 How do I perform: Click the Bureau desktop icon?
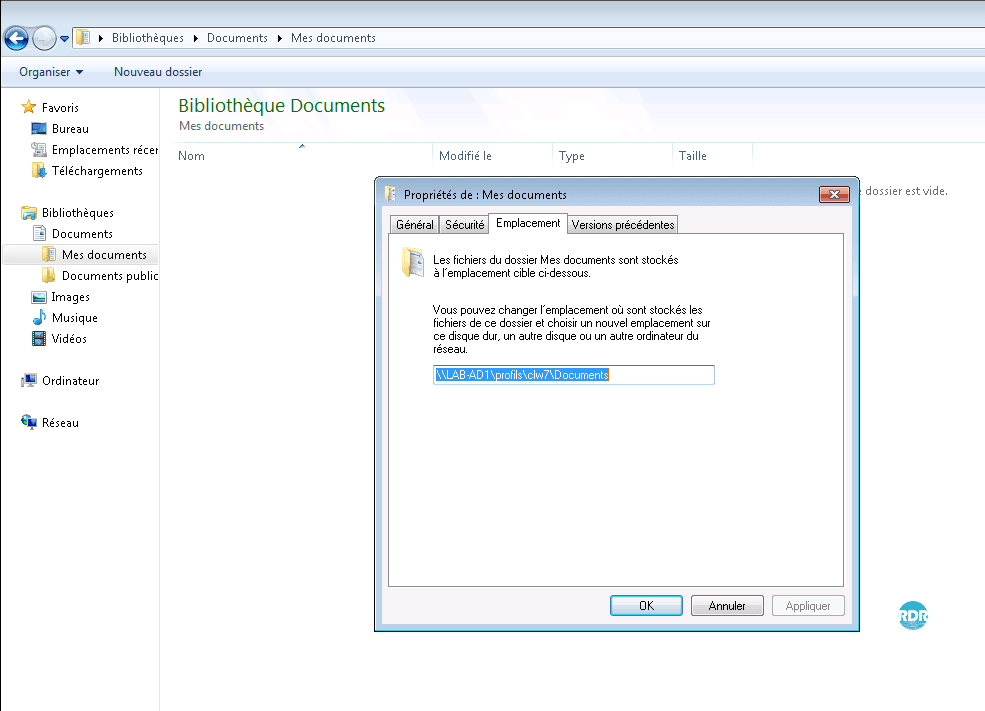(x=39, y=128)
